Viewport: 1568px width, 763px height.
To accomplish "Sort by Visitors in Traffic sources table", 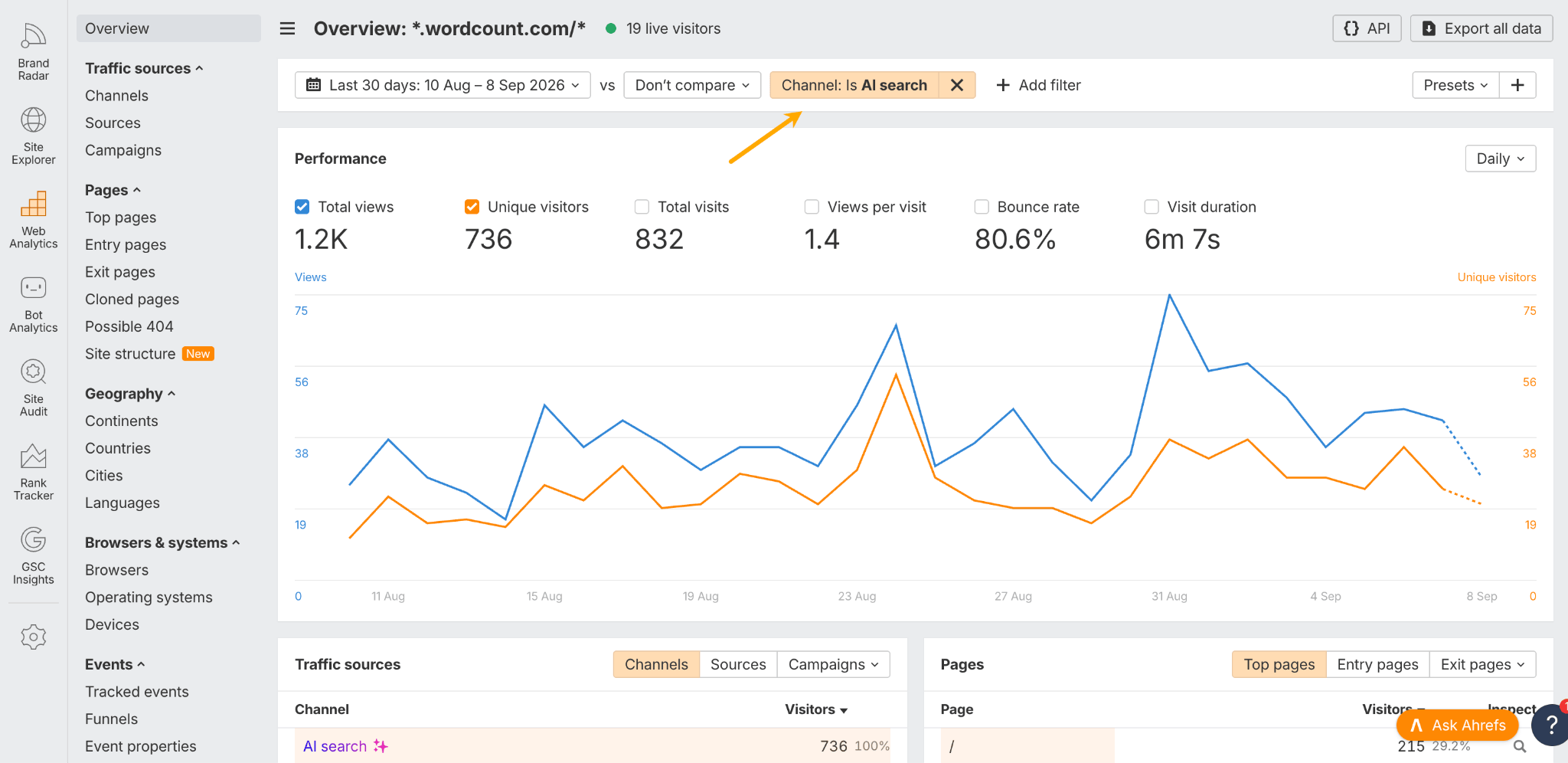I will coord(815,709).
